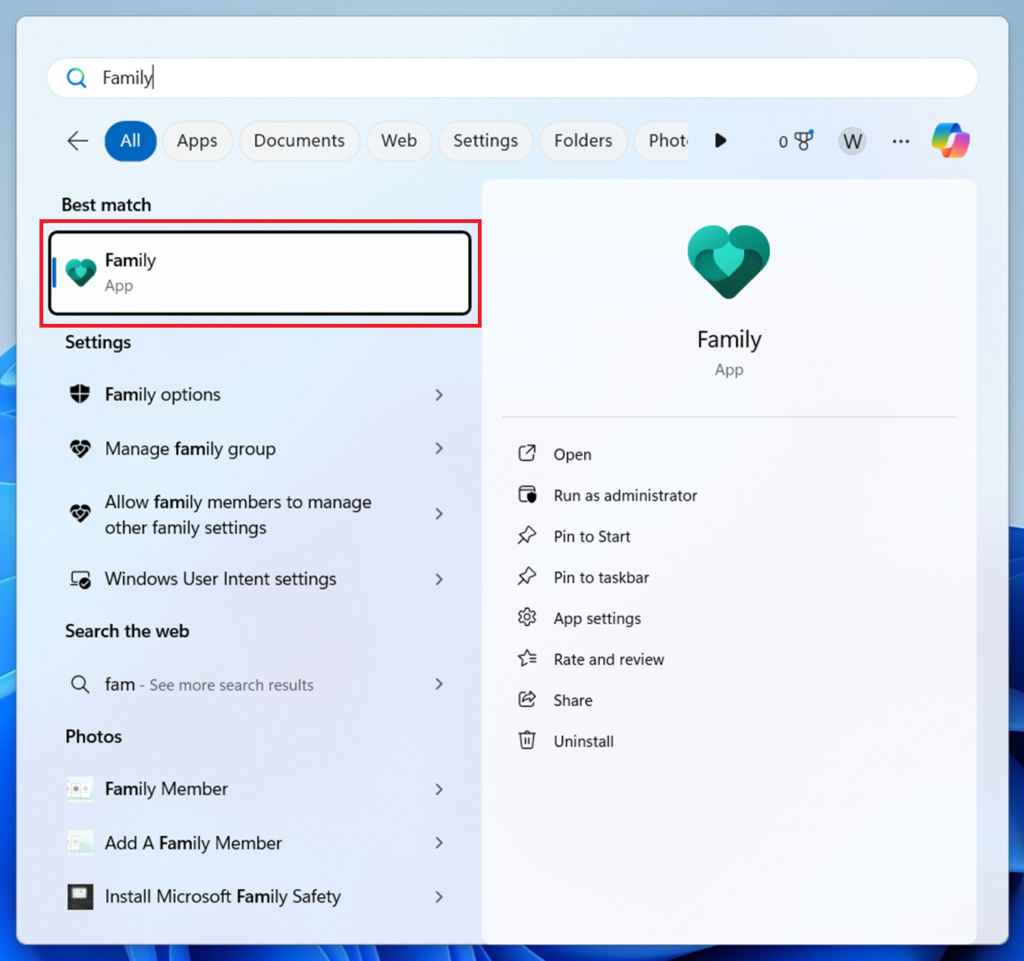Click the Uninstall trash can icon
This screenshot has height=961, width=1024.
[527, 741]
